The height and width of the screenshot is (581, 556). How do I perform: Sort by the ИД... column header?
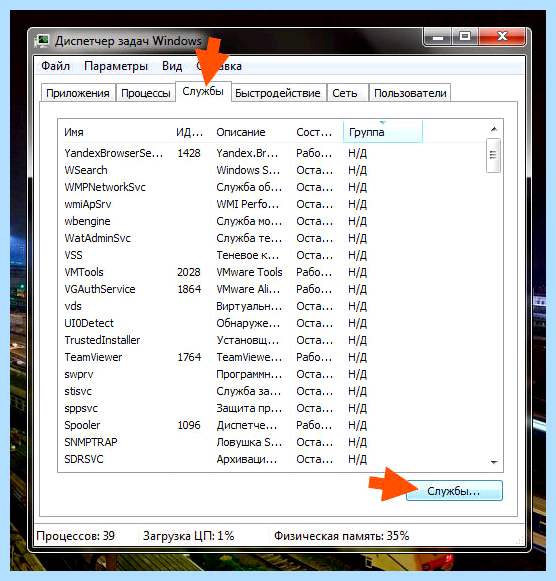190,132
